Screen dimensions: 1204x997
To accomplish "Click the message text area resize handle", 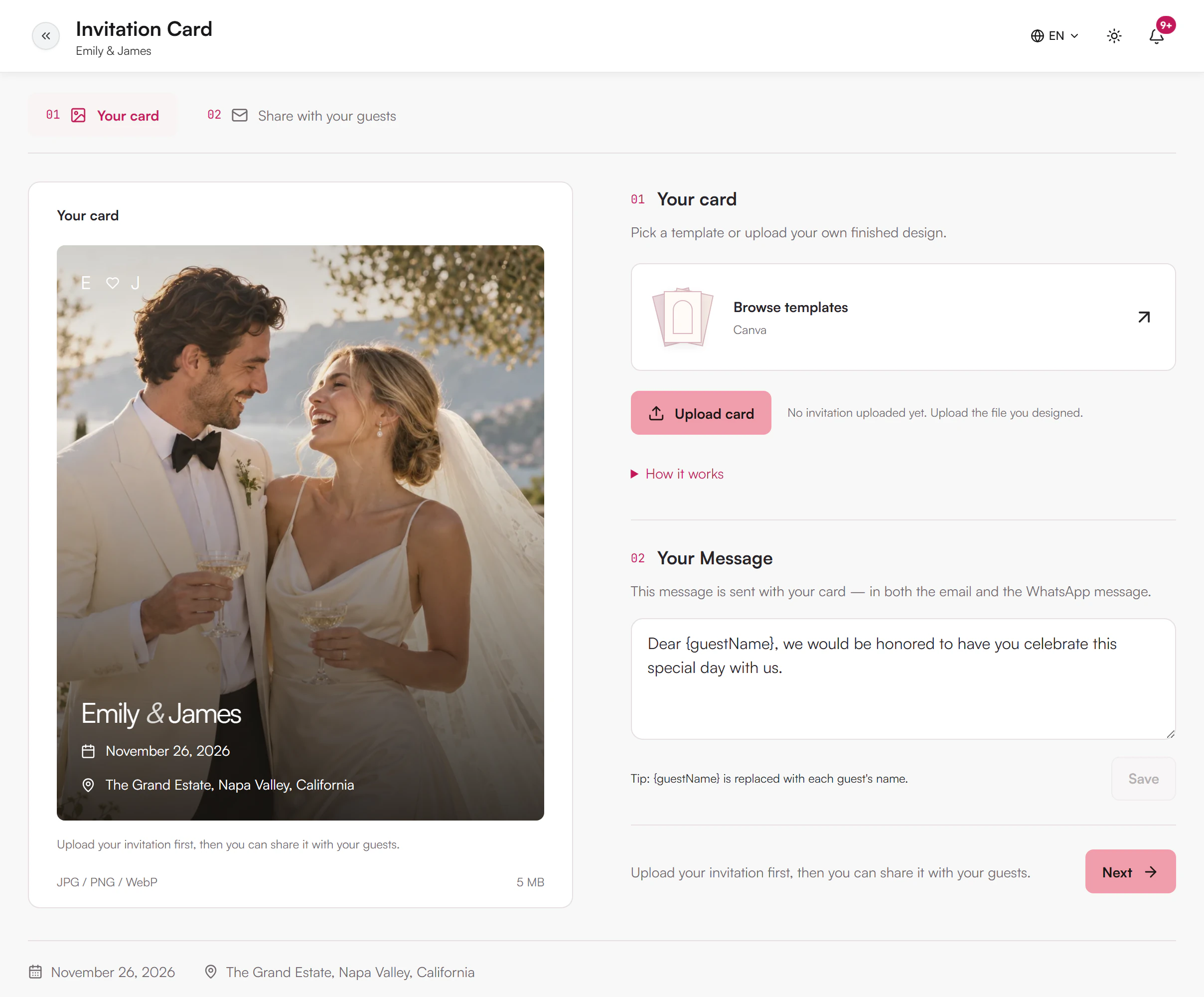I will pyautogui.click(x=1170, y=734).
